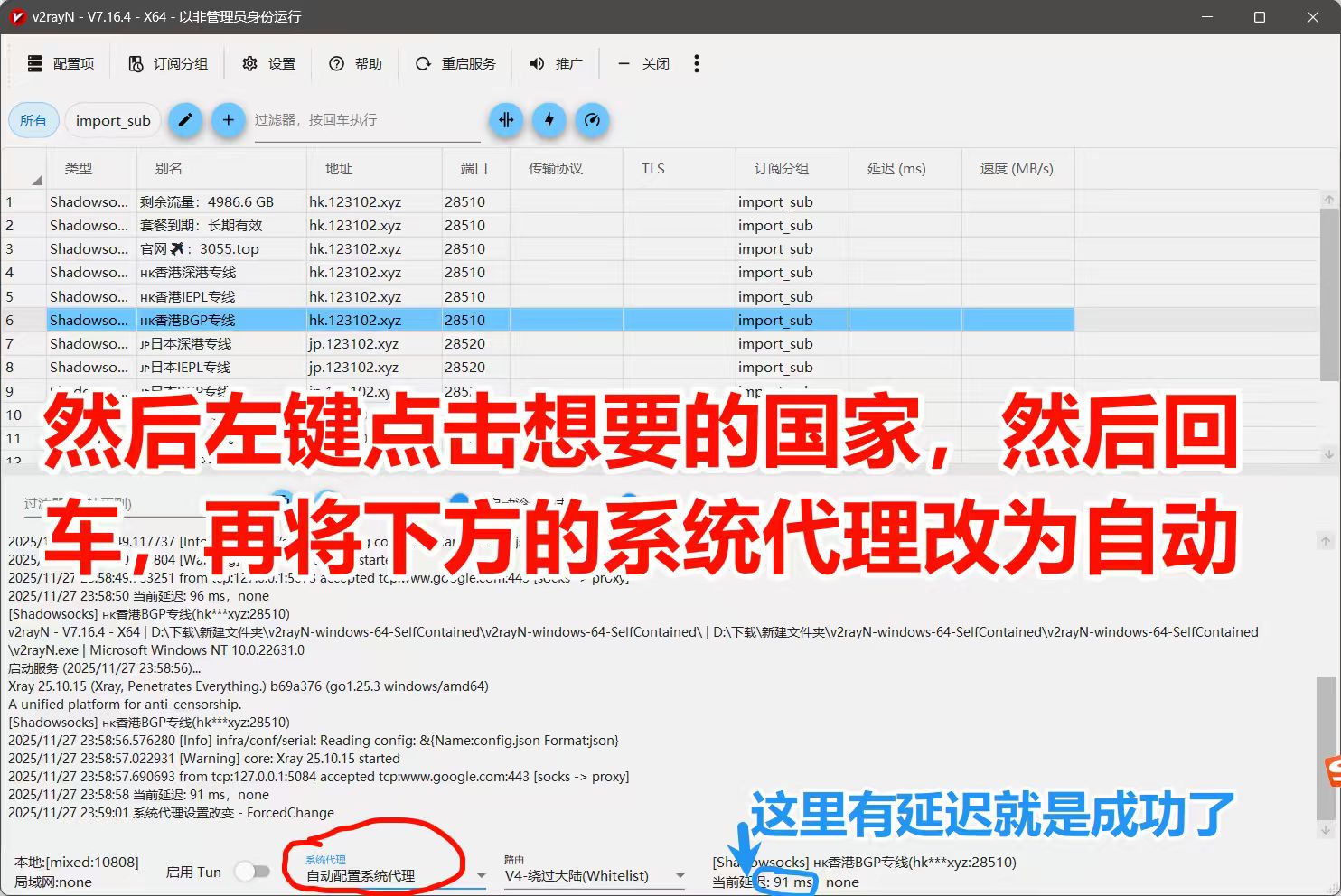Switch to the 所有 tab
This screenshot has height=896, width=1341.
click(33, 120)
